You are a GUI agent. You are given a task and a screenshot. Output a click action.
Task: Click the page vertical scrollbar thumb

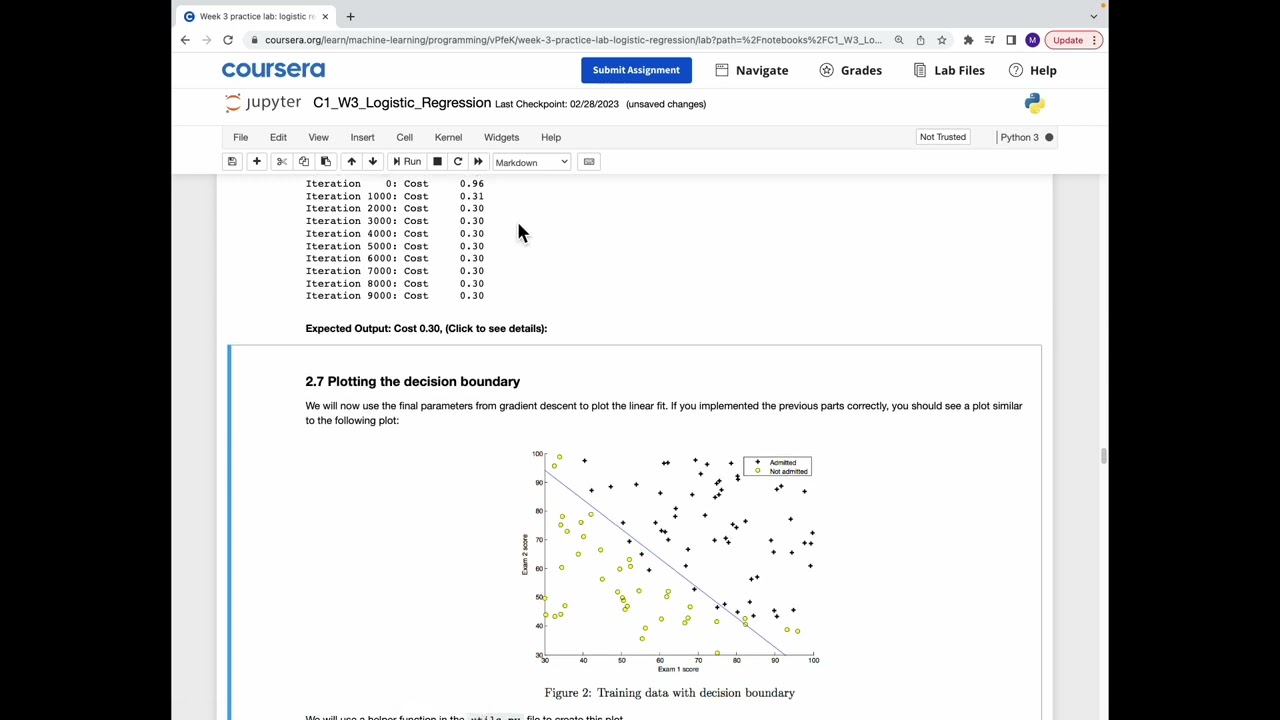tap(1103, 457)
